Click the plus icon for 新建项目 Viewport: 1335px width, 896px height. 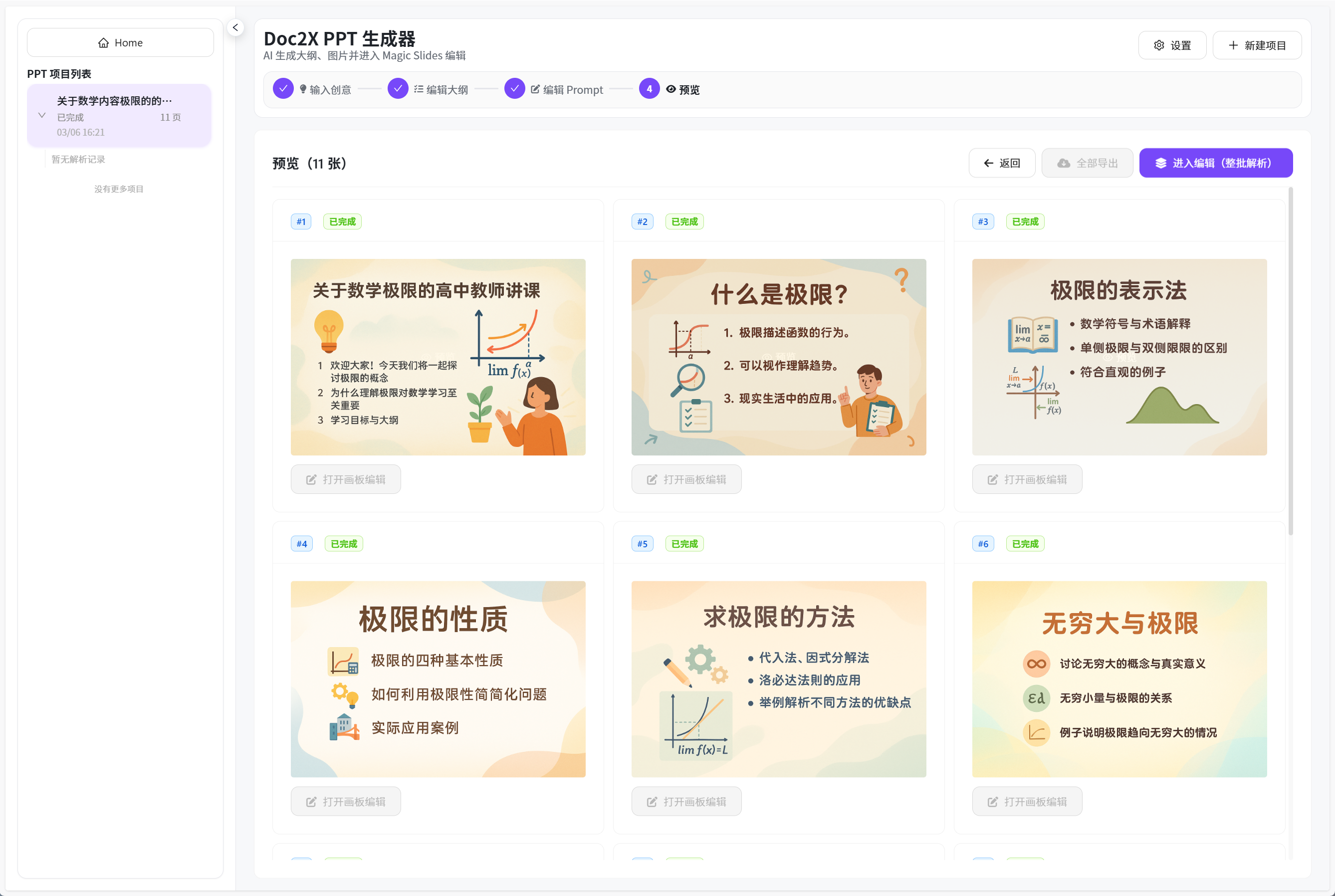[1233, 45]
